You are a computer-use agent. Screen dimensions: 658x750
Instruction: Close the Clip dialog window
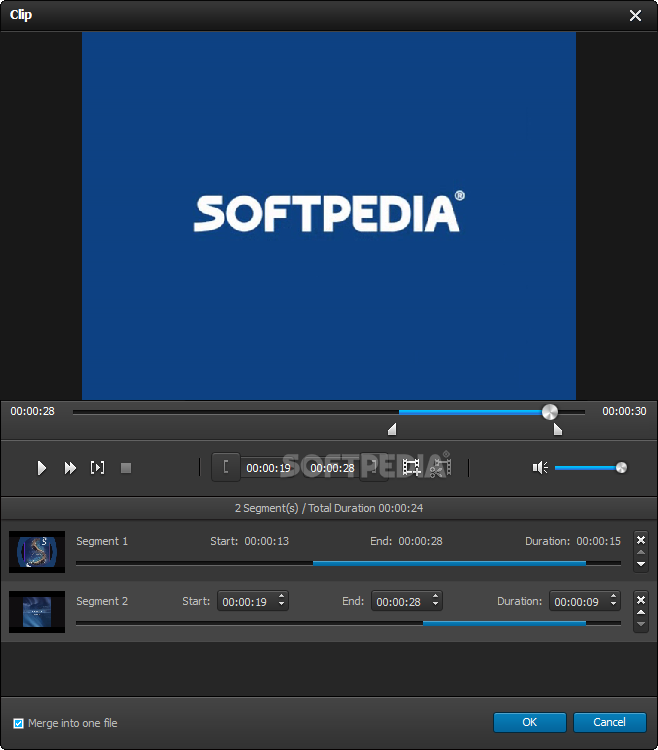636,16
